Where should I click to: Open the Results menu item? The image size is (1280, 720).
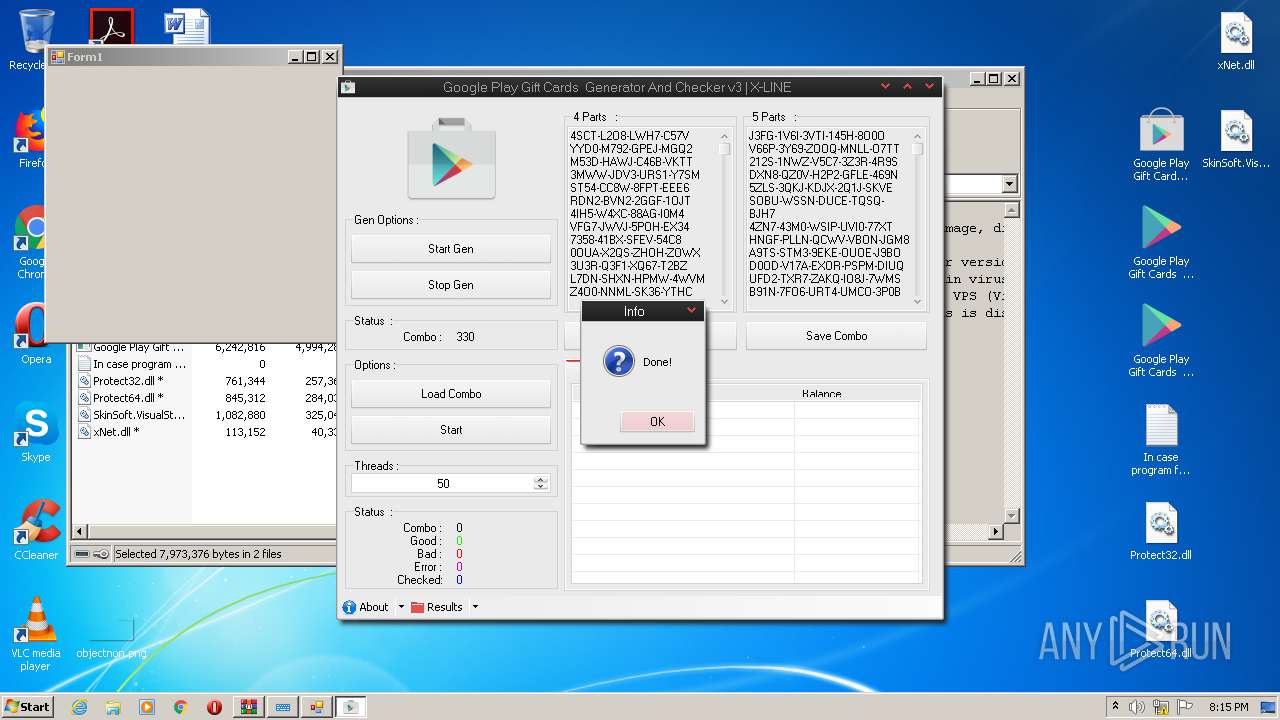pyautogui.click(x=437, y=607)
